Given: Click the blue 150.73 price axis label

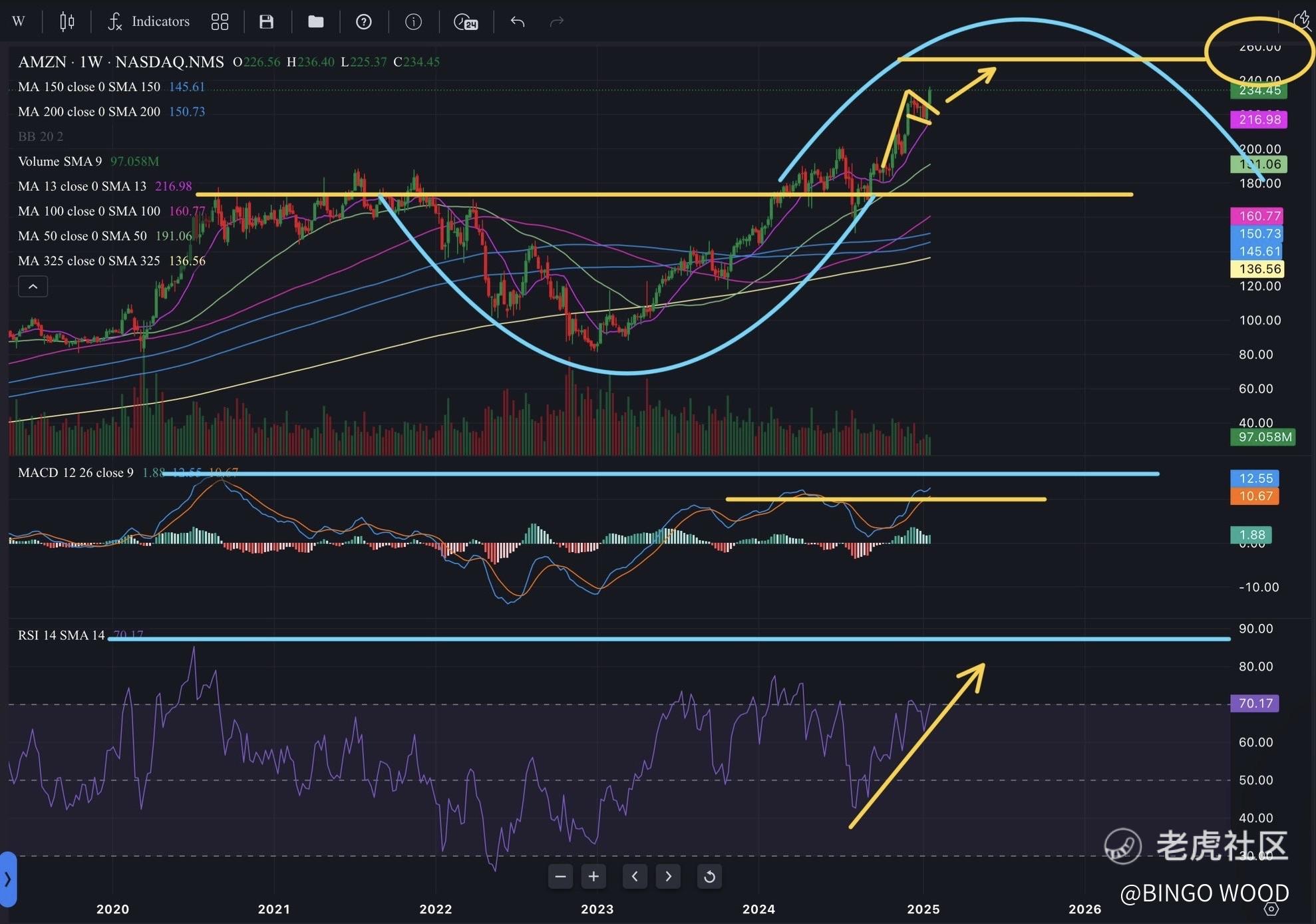Looking at the screenshot, I should [x=1257, y=233].
